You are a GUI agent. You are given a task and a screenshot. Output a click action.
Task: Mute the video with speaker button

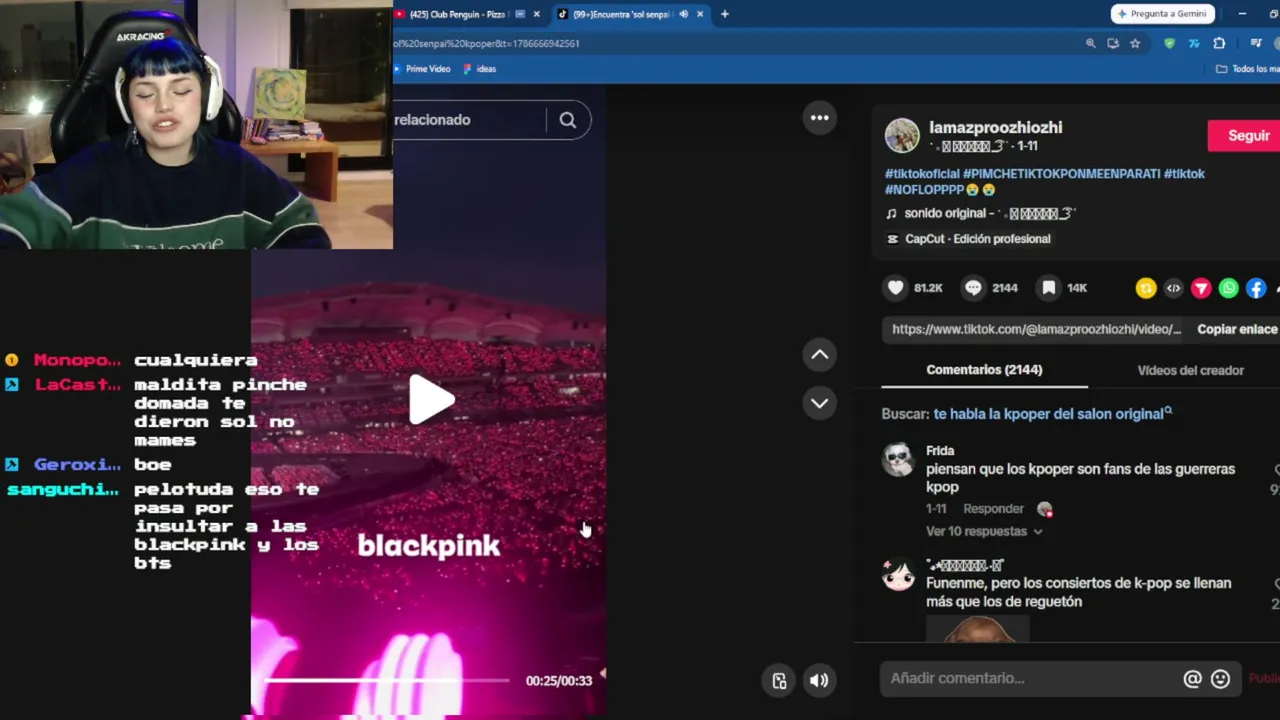[819, 681]
